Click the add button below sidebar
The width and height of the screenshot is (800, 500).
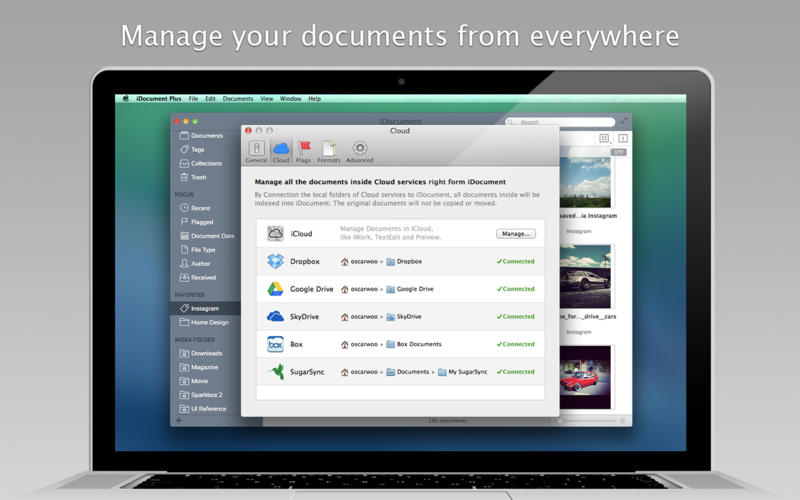coord(179,420)
